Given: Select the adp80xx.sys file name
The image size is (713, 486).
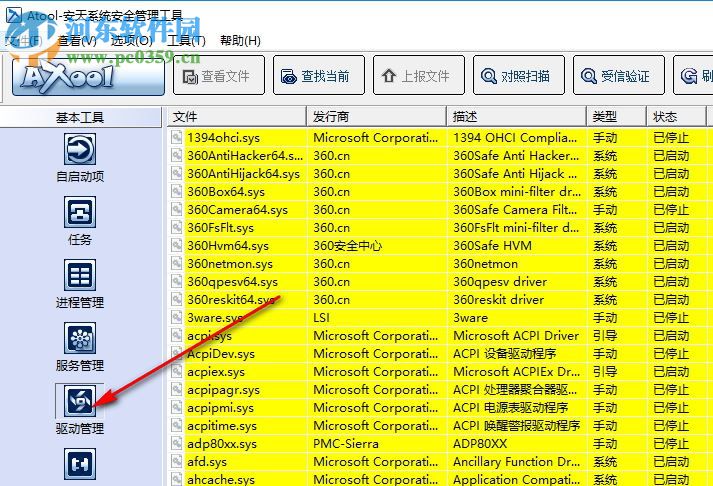Looking at the screenshot, I should [222, 444].
